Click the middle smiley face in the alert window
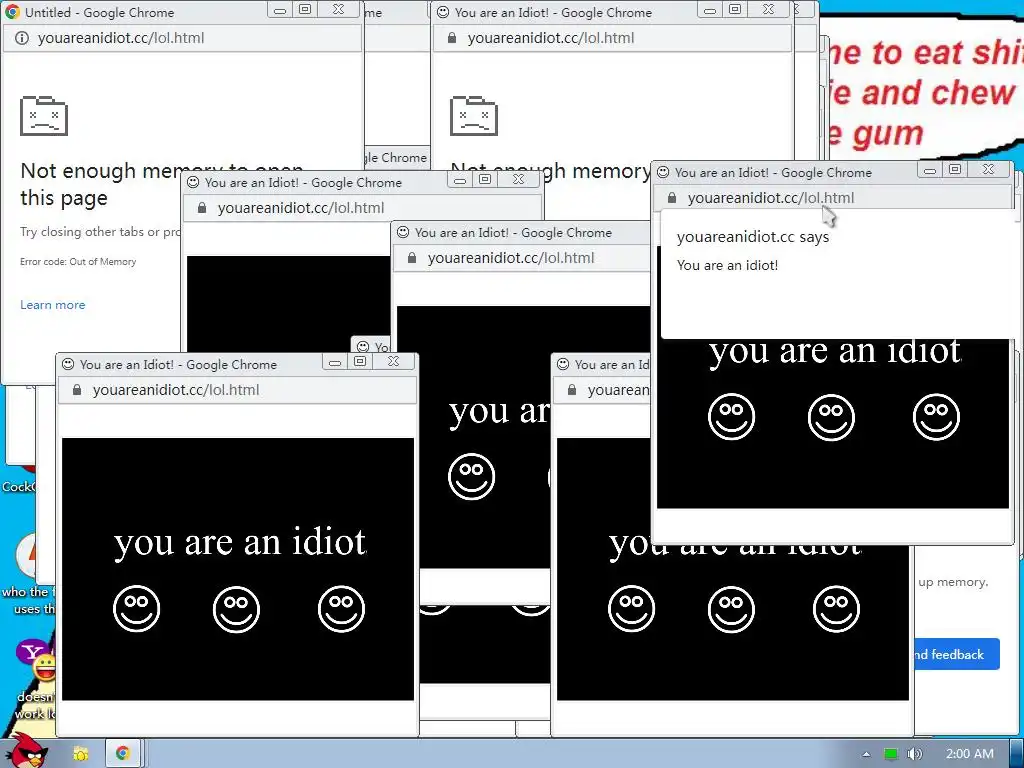Screen dimensions: 1024x768 click(831, 417)
